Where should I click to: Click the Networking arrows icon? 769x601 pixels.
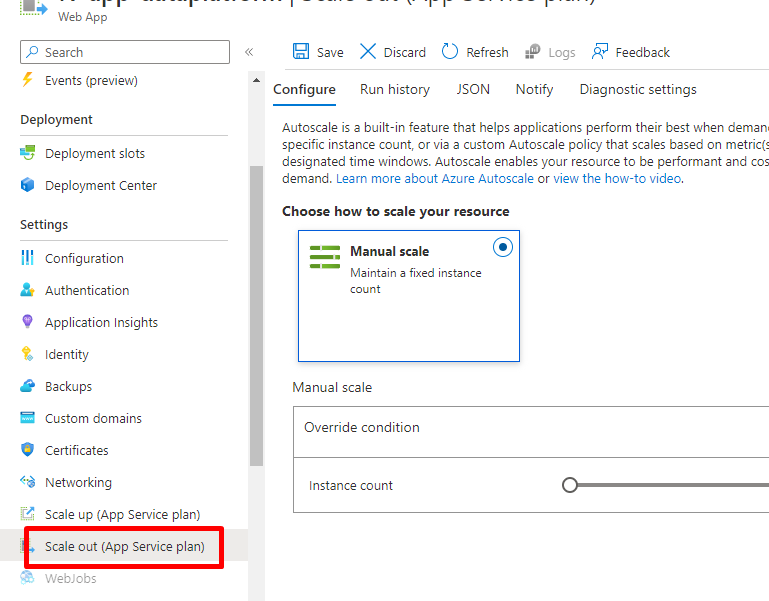(x=27, y=481)
